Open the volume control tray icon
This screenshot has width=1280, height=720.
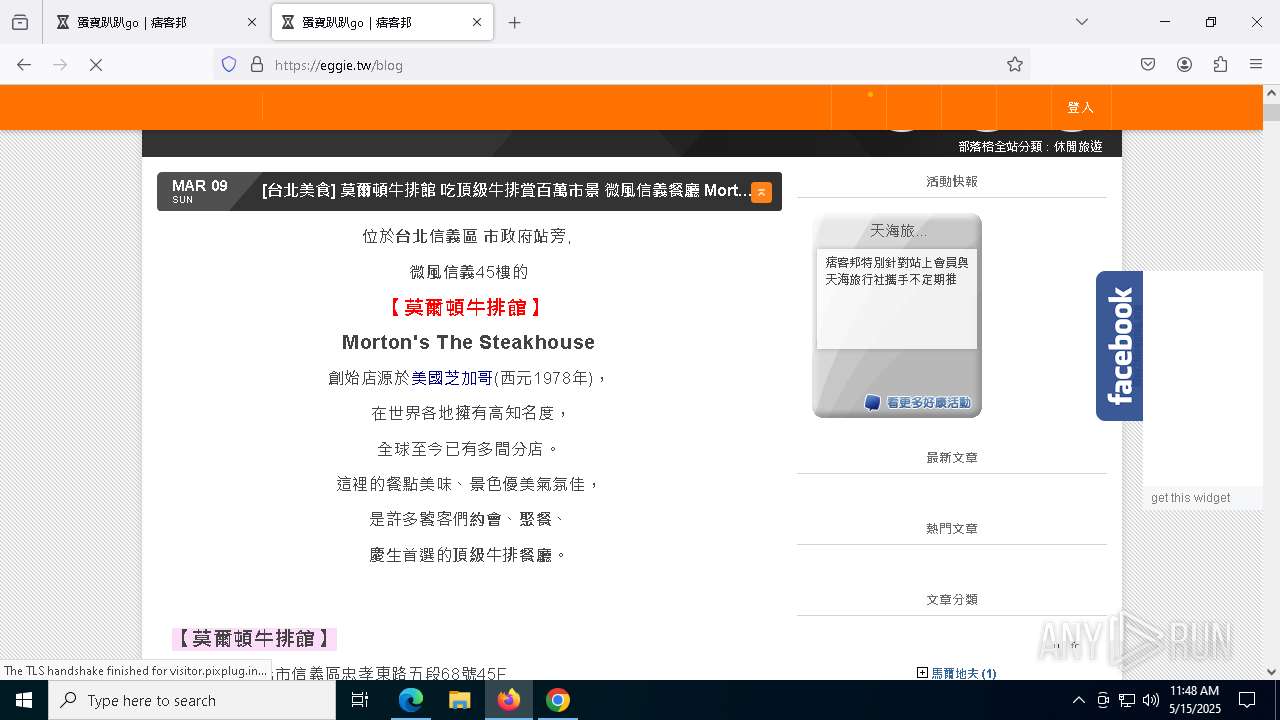[x=1151, y=700]
